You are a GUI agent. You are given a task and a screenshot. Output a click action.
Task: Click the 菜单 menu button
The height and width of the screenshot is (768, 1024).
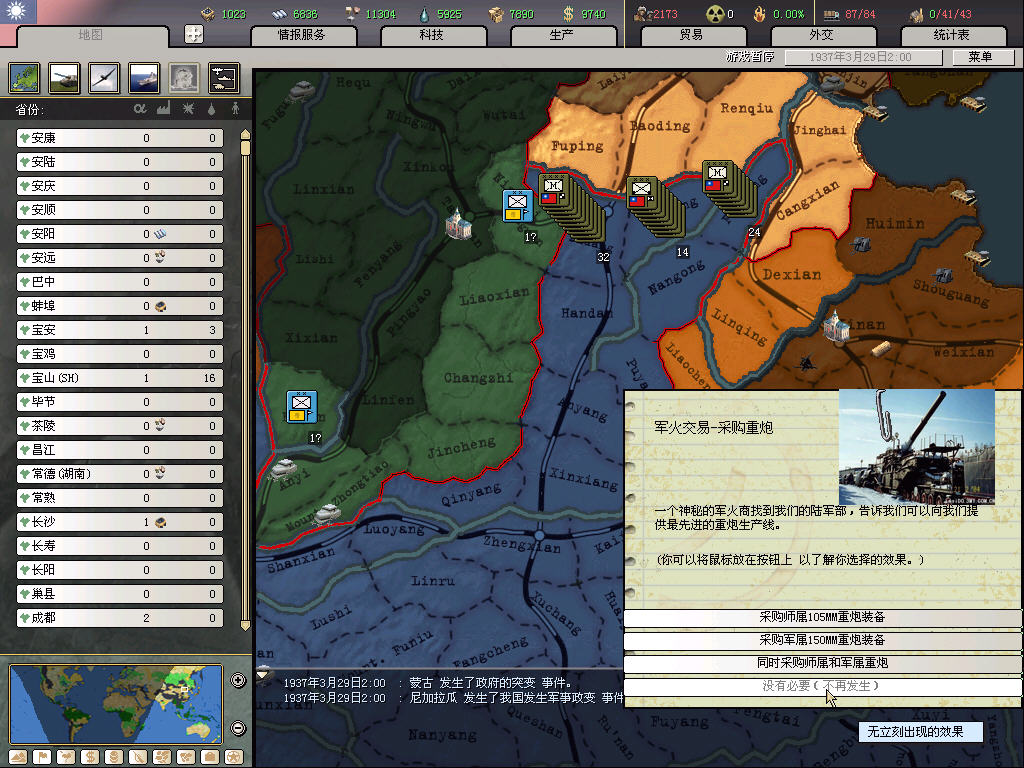tap(979, 57)
